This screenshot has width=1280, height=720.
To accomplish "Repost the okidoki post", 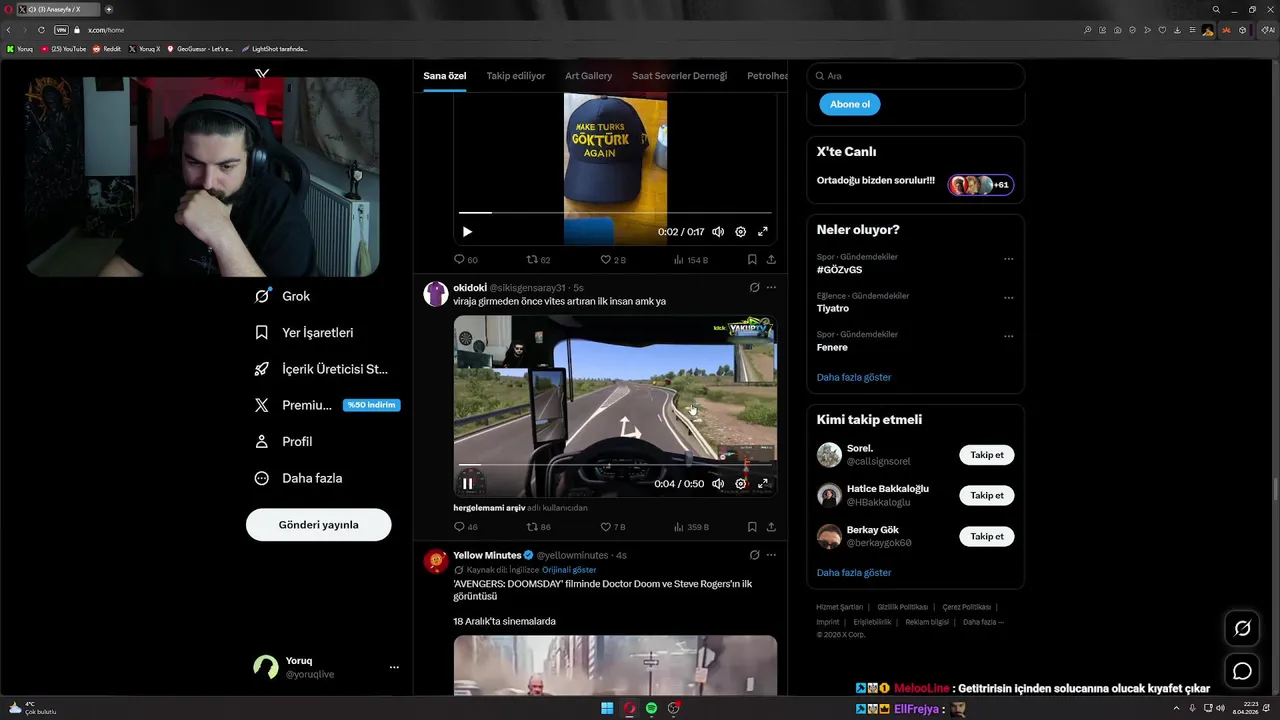I will 539,527.
